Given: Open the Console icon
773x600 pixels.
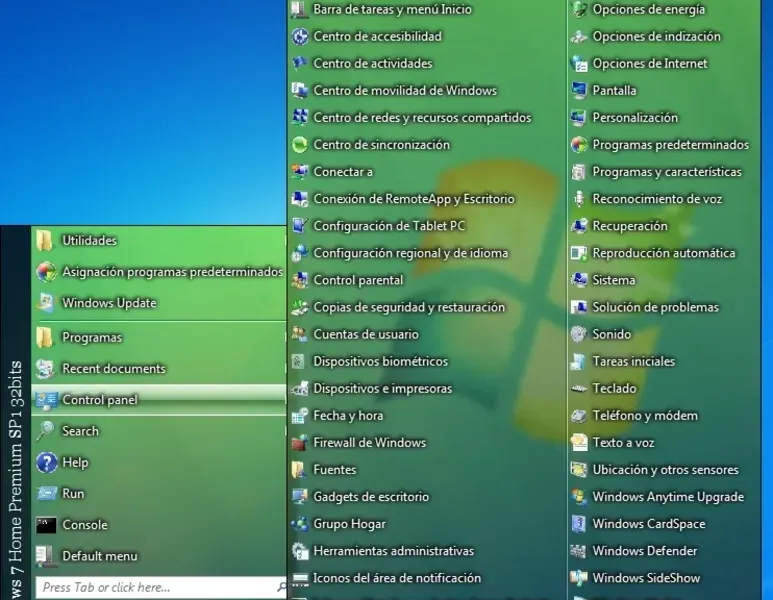Looking at the screenshot, I should pyautogui.click(x=46, y=525).
